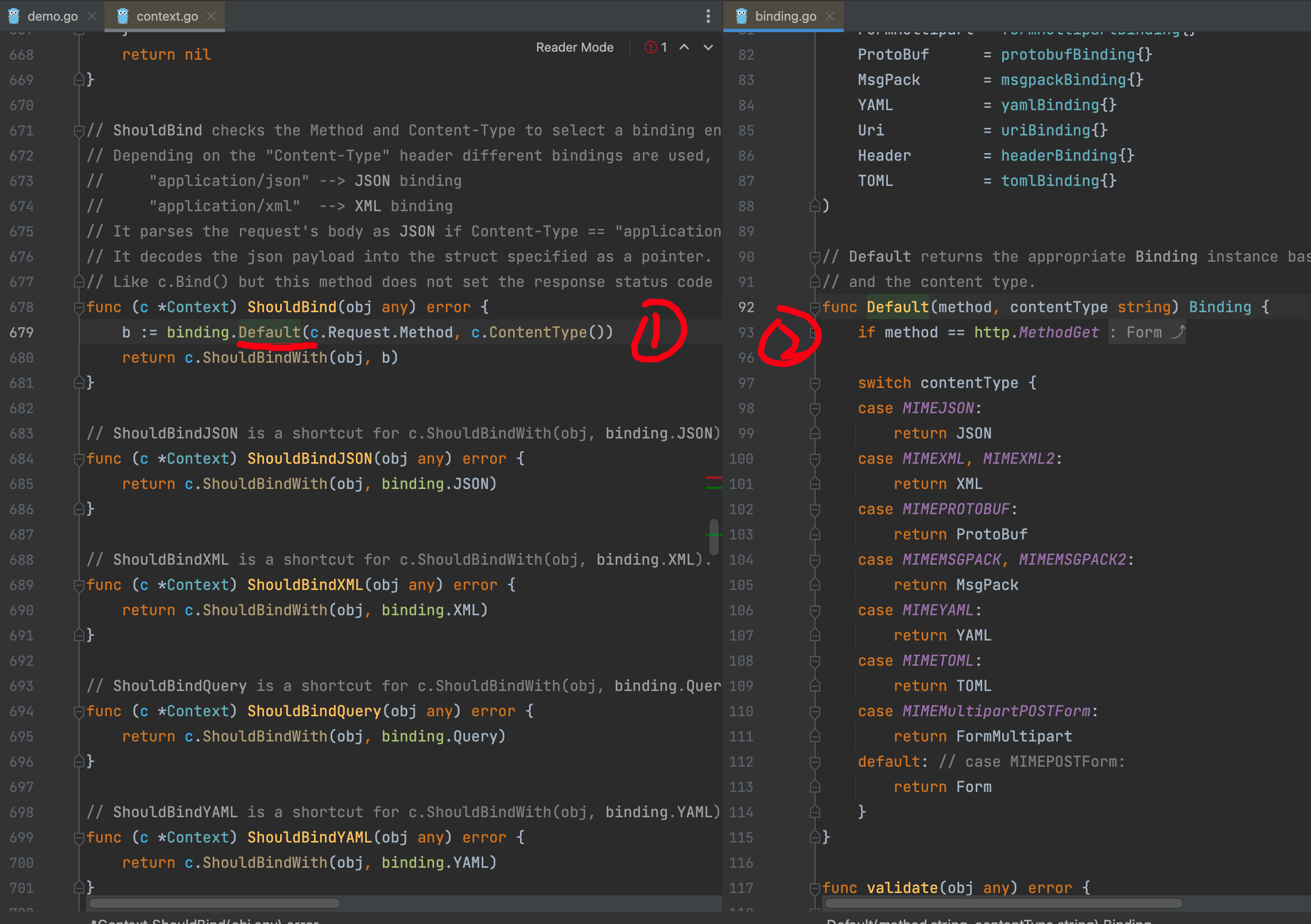This screenshot has height=924, width=1311.
Task: Collapse the ShouldBind function at line 678
Action: 79,308
